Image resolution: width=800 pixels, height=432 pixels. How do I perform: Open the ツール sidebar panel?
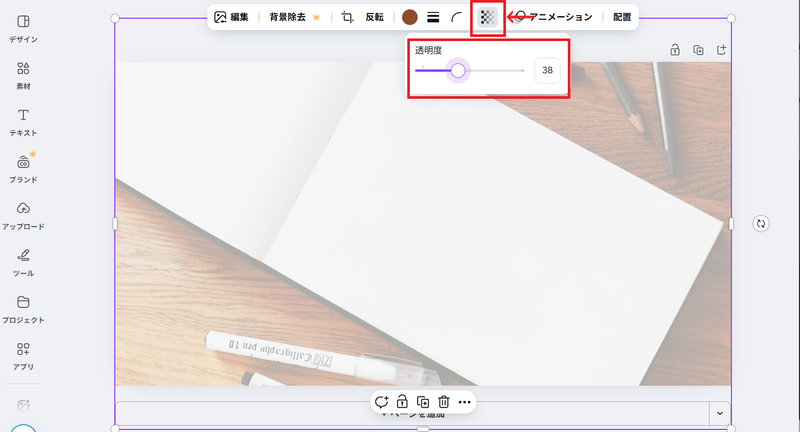(23, 263)
